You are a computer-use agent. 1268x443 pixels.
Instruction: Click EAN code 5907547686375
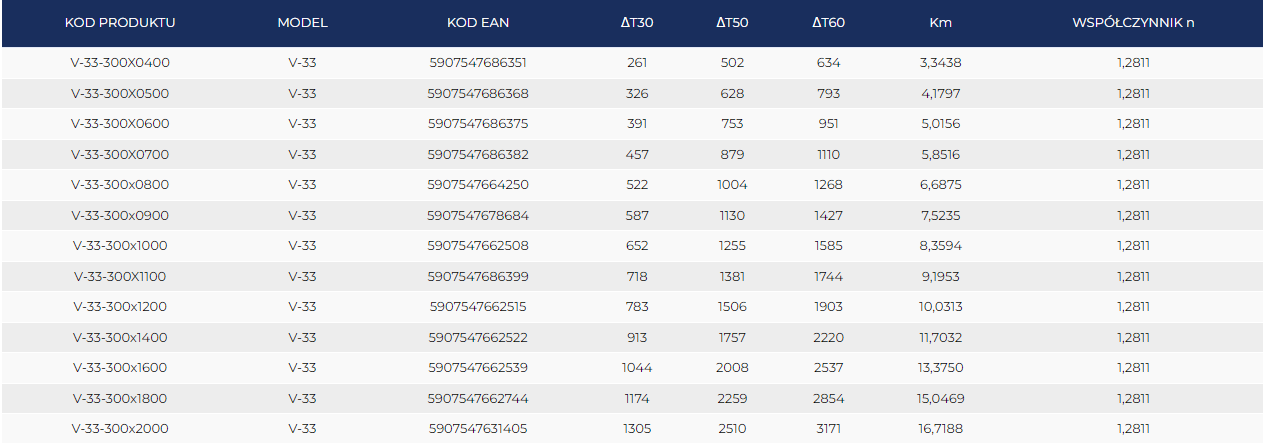click(x=477, y=124)
